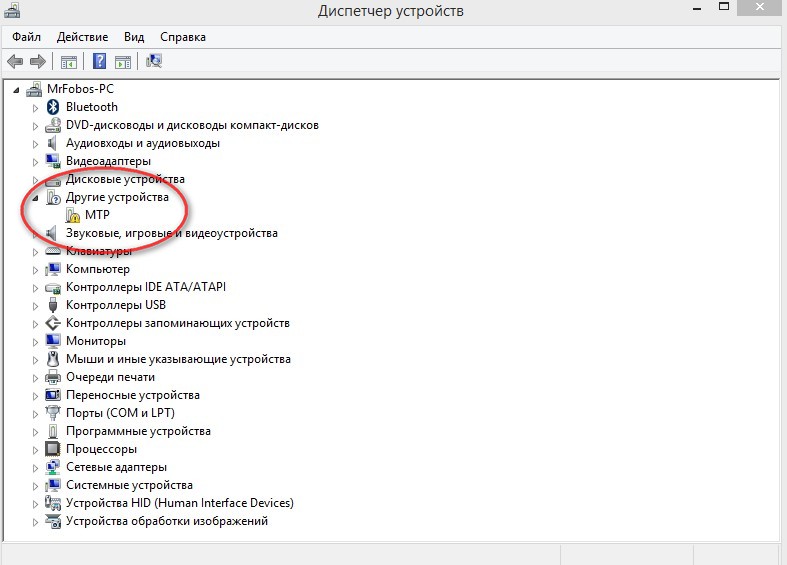
Task: Click the Forward arrow toolbar icon
Action: click(x=38, y=62)
